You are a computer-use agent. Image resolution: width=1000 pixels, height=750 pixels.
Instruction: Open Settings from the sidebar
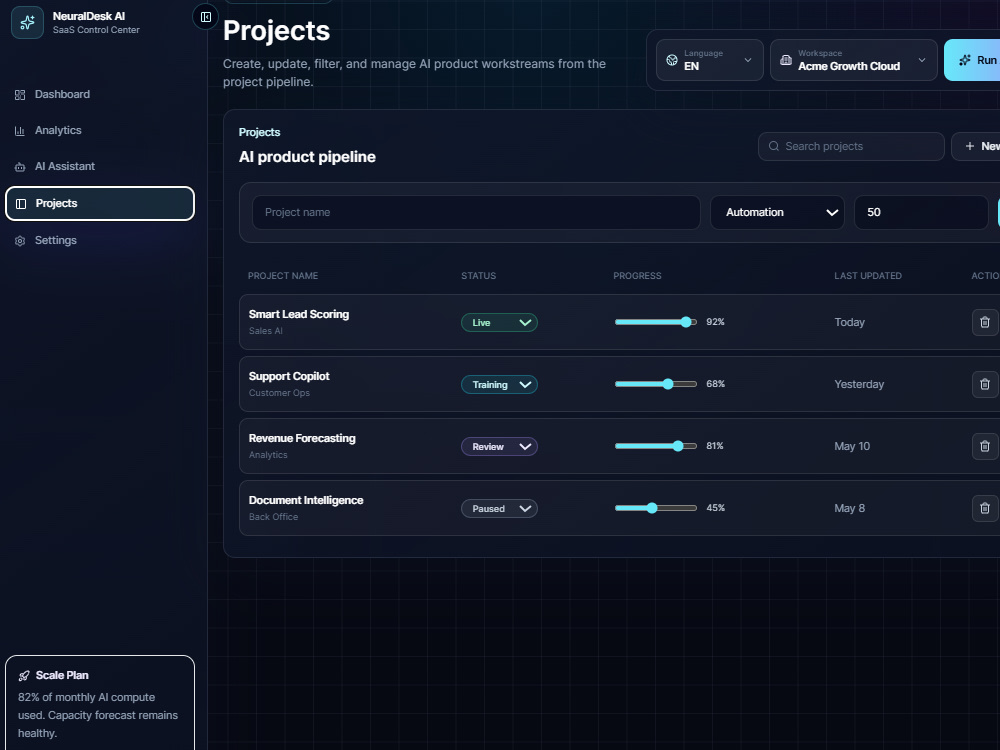(99, 241)
